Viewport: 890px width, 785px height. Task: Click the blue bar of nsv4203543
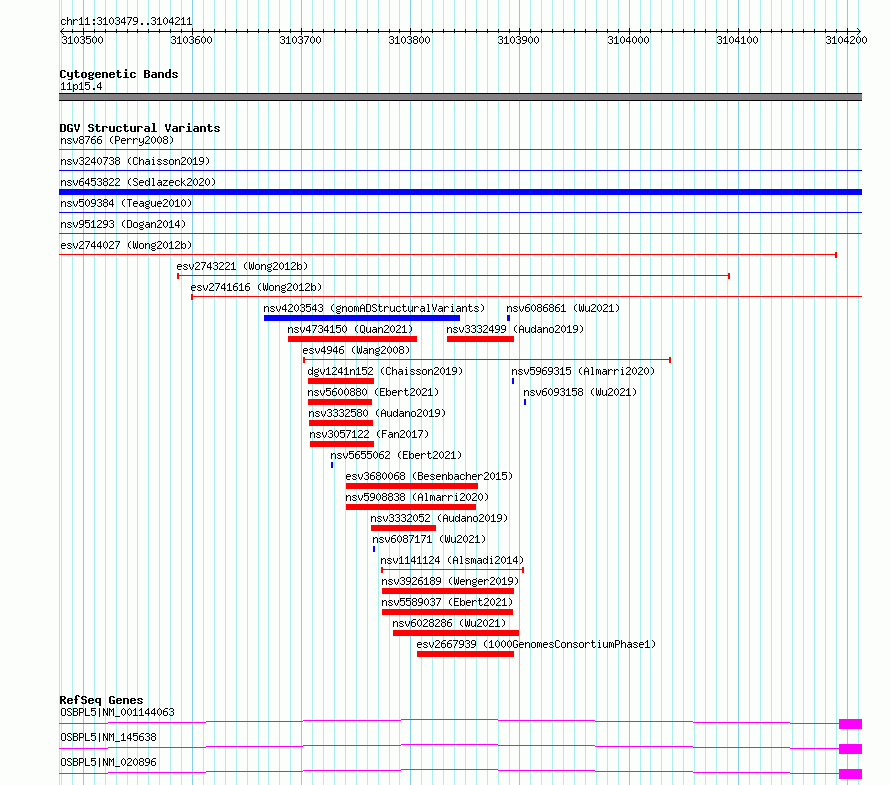(x=362, y=318)
